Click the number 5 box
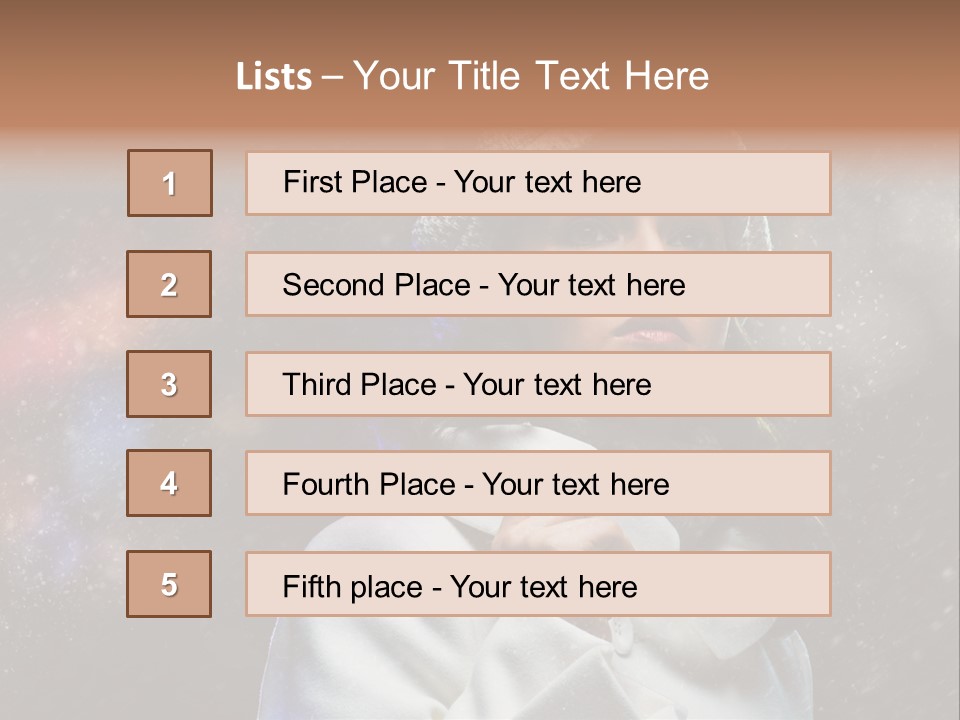Image resolution: width=960 pixels, height=720 pixels. coord(169,584)
